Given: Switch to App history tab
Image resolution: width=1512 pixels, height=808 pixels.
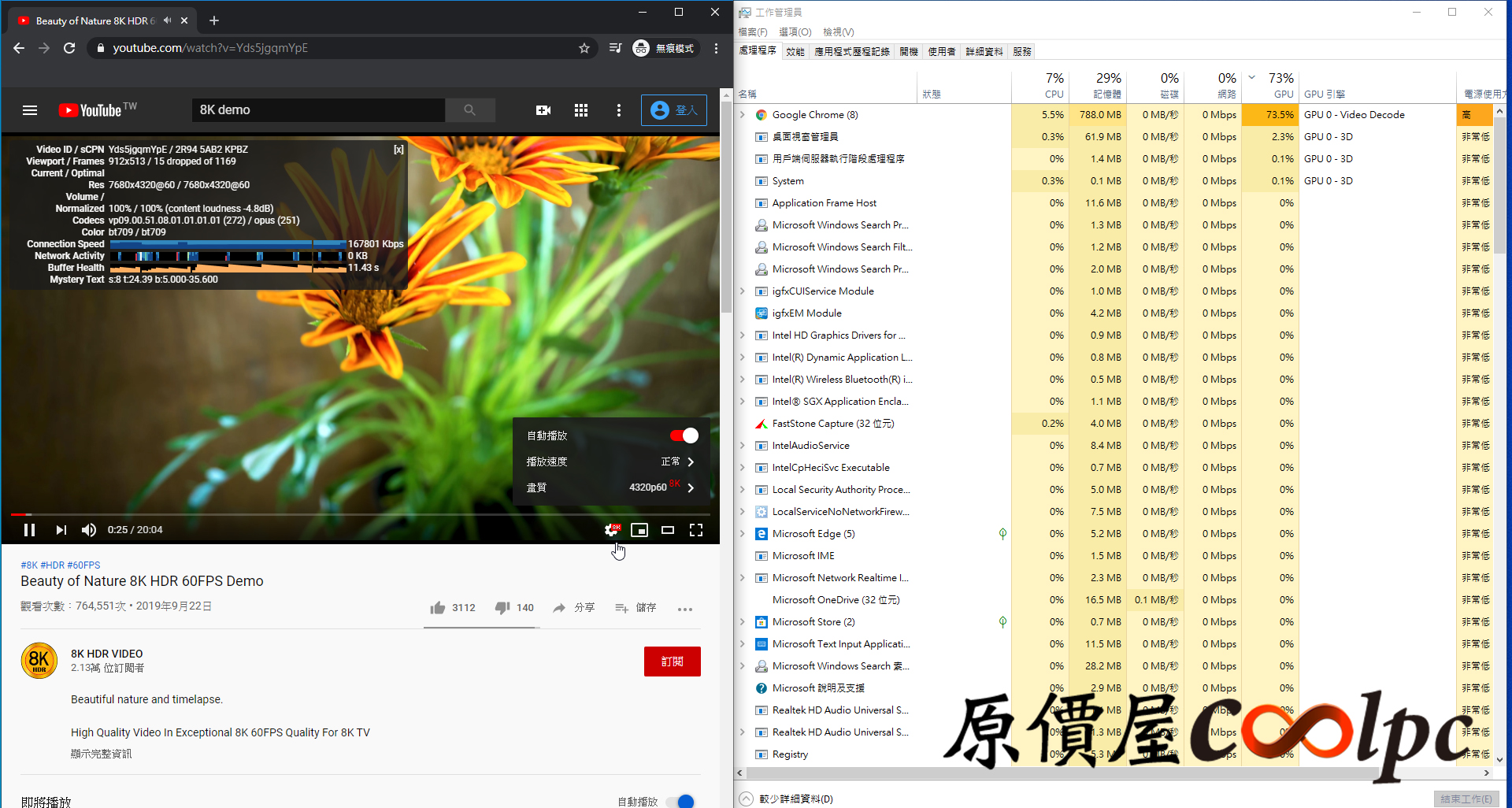Looking at the screenshot, I should (x=852, y=52).
